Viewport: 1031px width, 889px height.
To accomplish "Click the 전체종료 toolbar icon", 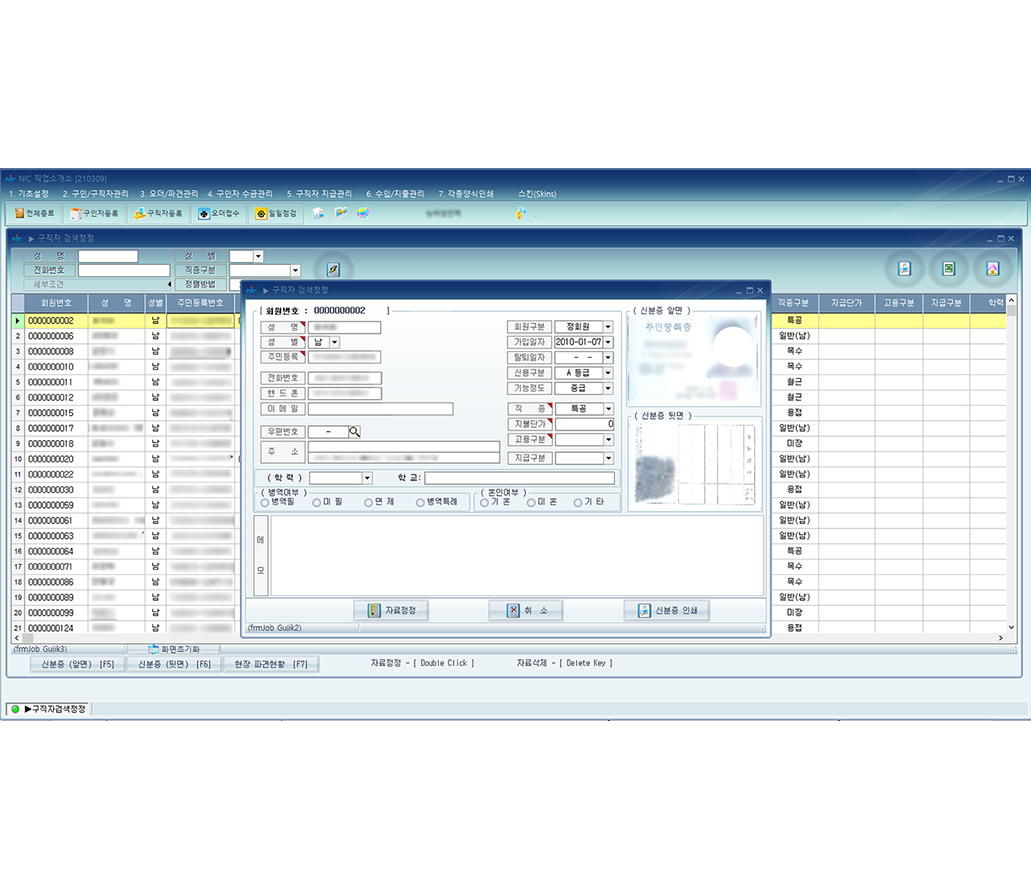I will pyautogui.click(x=20, y=214).
